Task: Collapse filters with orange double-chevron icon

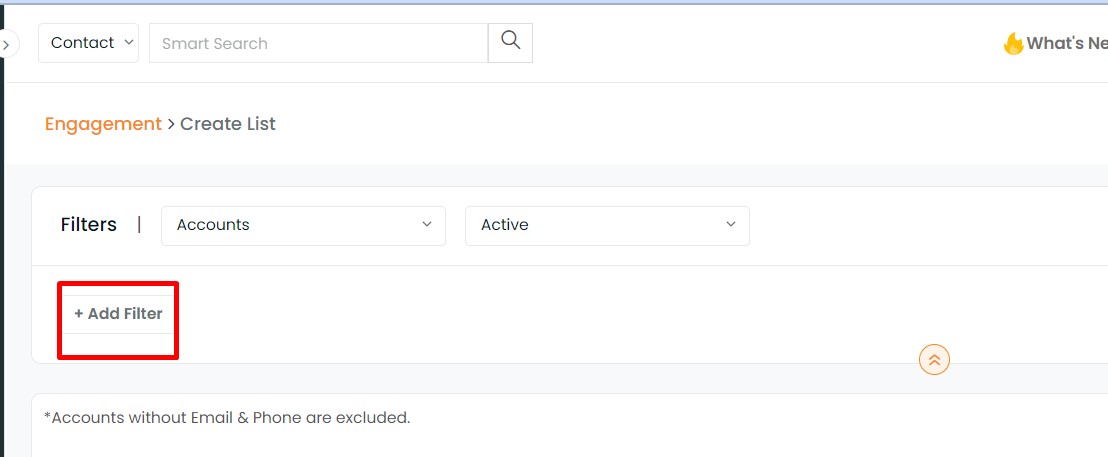Action: 934,360
